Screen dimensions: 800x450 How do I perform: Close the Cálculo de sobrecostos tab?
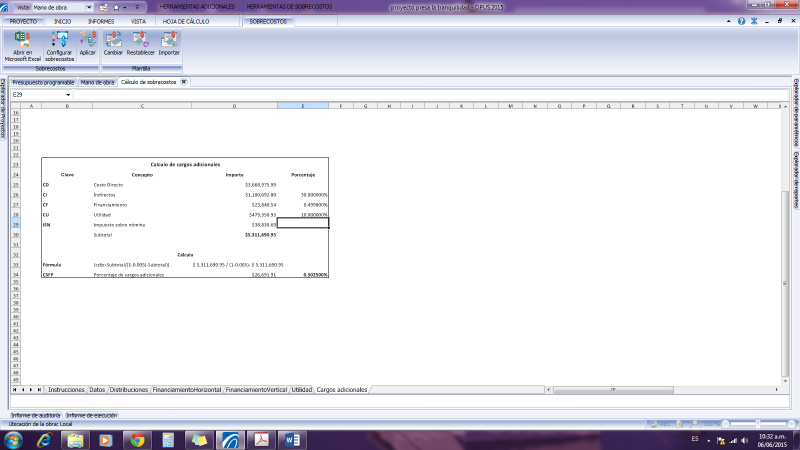184,81
